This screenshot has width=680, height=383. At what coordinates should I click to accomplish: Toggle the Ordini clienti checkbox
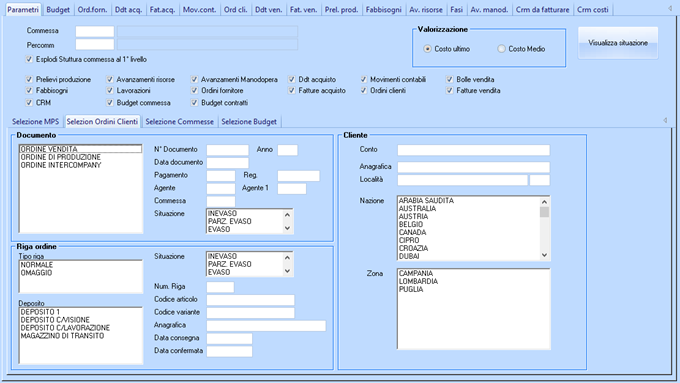click(363, 91)
